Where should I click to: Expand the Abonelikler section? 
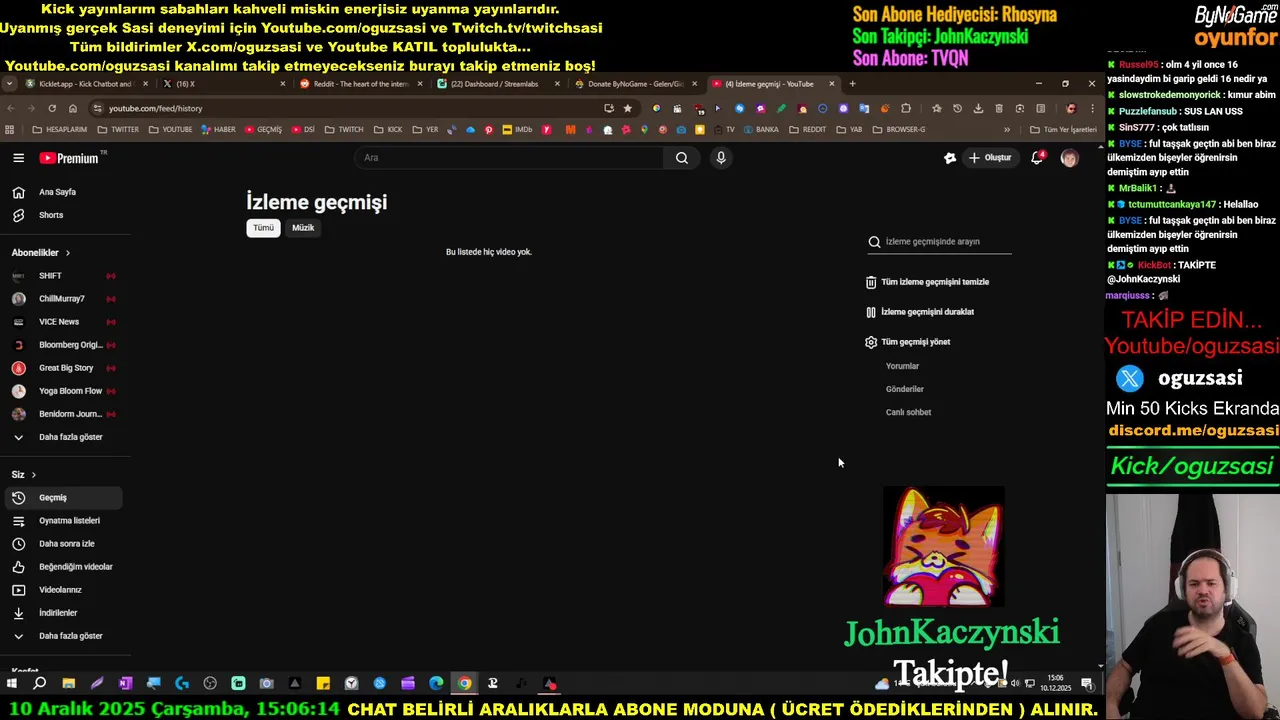point(41,253)
